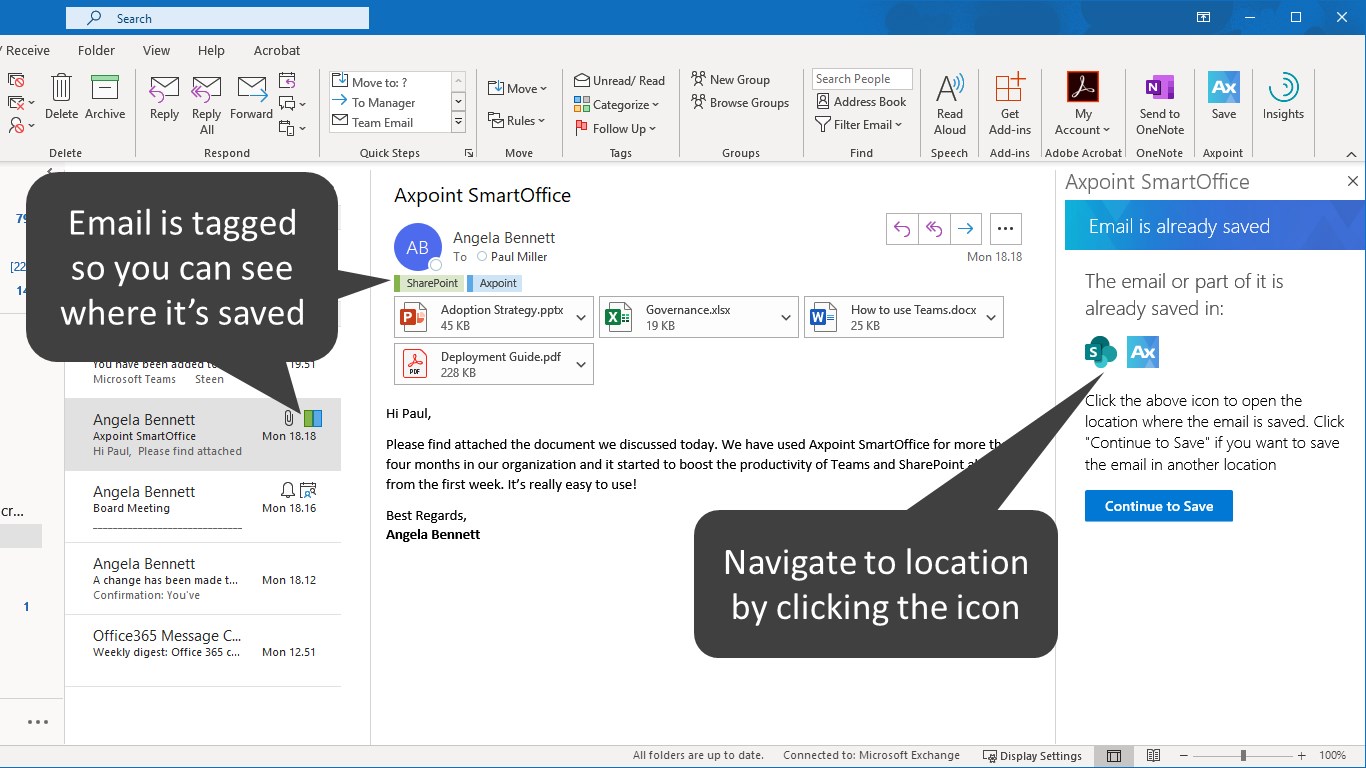Screen dimensions: 1366x768
Task: Click the reminder bell on Board Meeting message
Action: click(x=288, y=490)
